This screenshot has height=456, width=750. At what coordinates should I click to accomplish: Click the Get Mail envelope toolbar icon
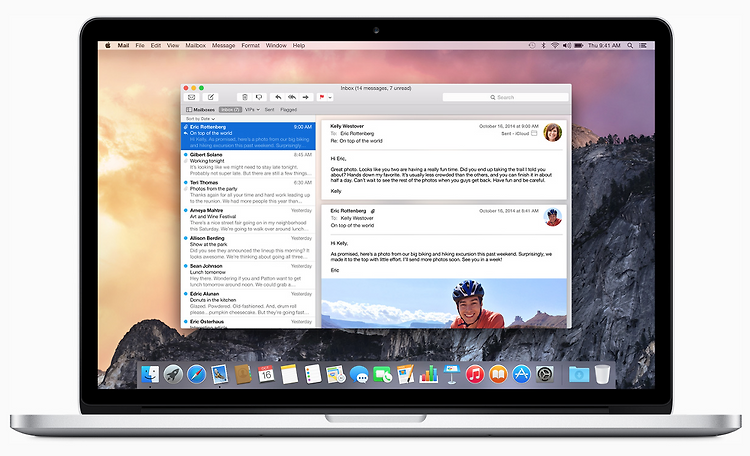[x=192, y=97]
